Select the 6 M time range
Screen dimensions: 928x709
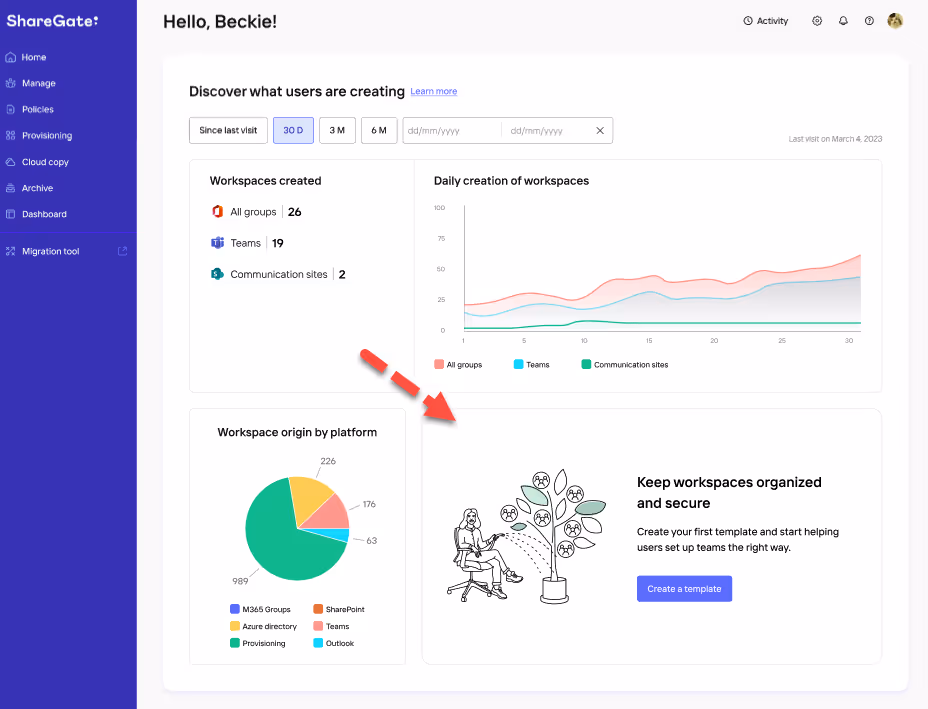(x=379, y=130)
